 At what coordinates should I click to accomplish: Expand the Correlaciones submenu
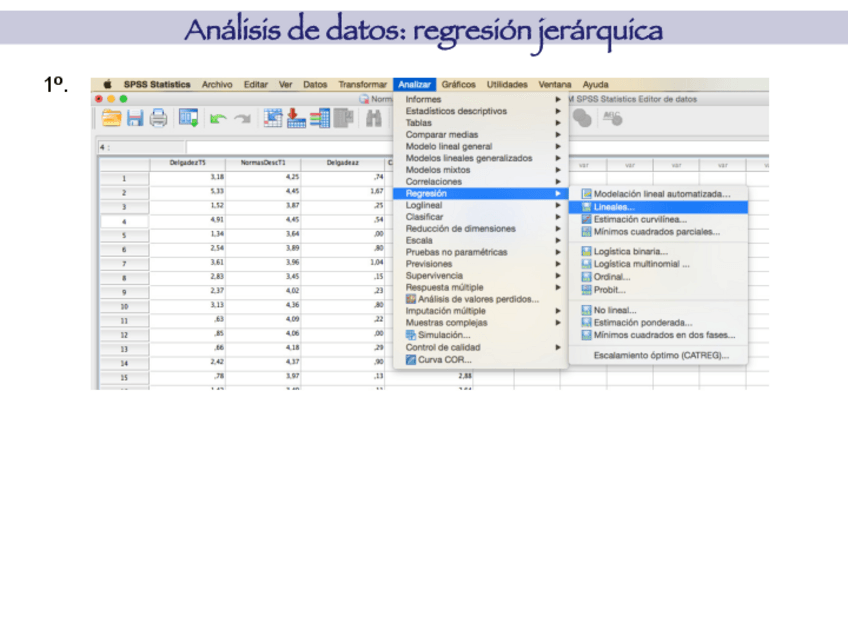pyautogui.click(x=434, y=182)
